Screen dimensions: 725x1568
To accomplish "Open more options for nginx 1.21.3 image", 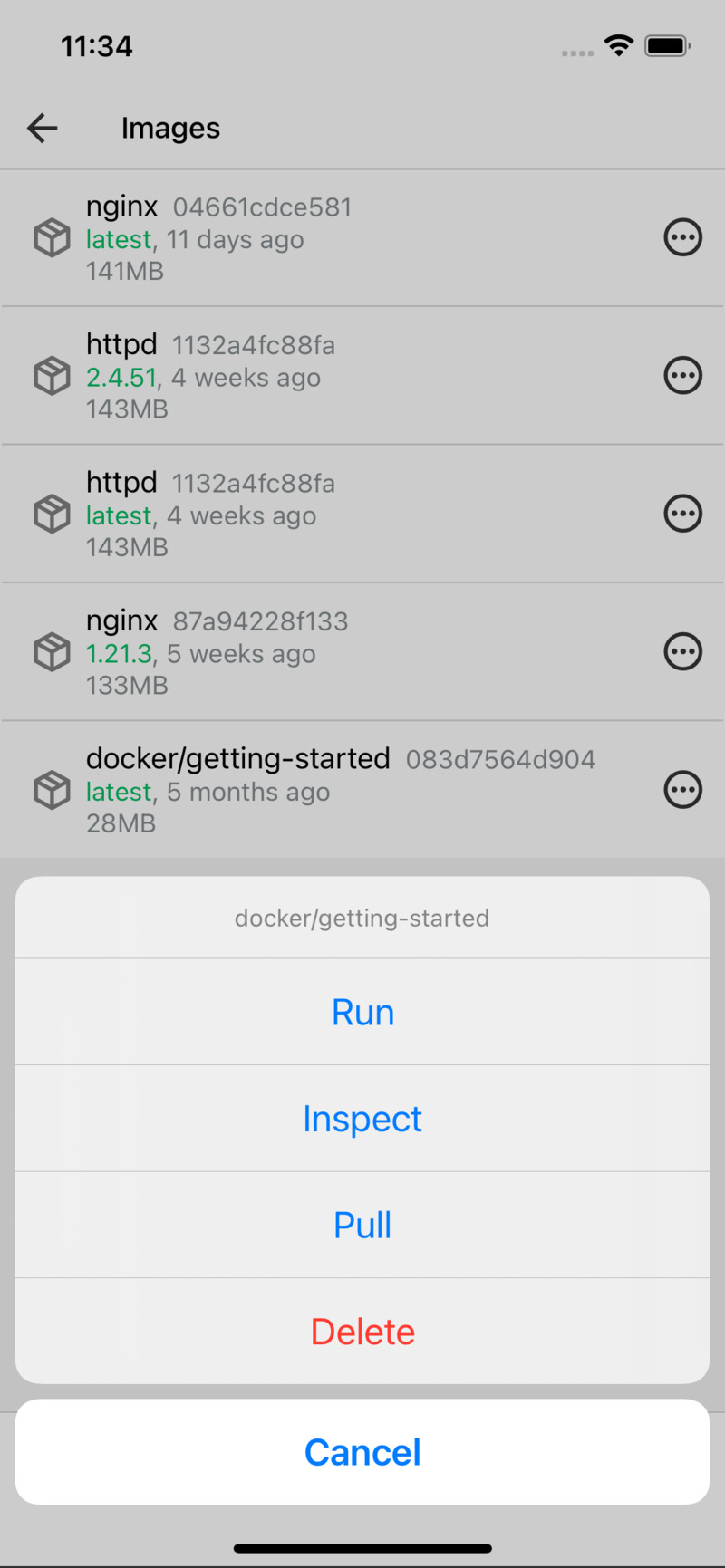I will tap(682, 651).
